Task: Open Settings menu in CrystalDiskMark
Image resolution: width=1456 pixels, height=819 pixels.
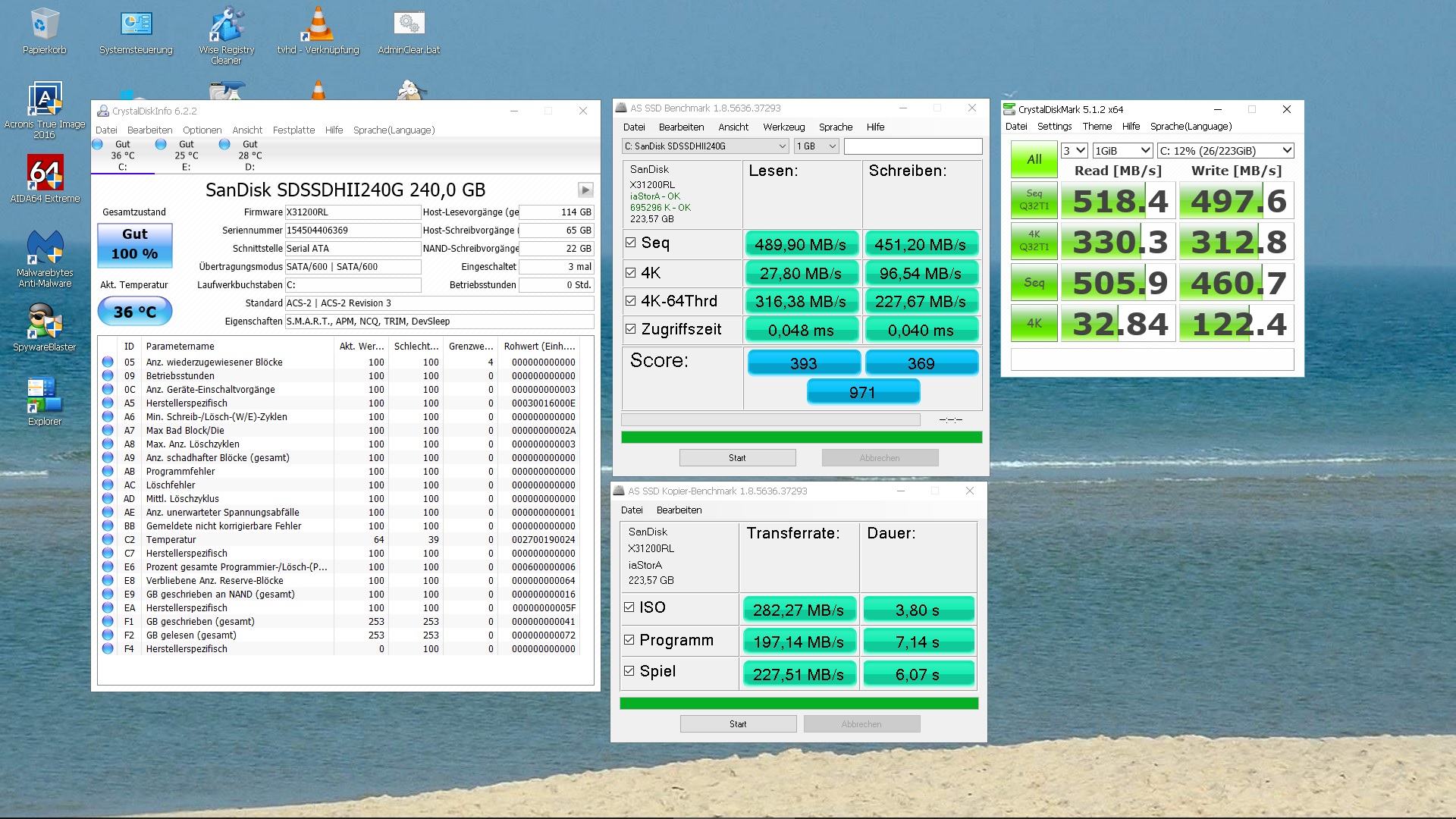Action: coord(1054,127)
